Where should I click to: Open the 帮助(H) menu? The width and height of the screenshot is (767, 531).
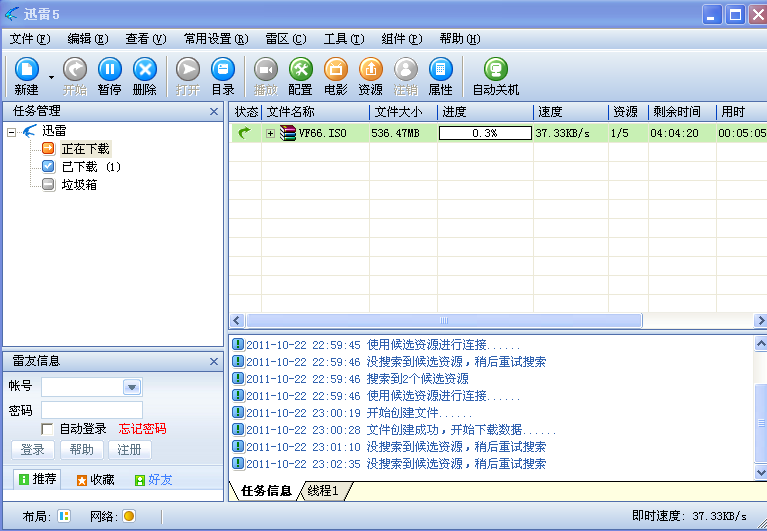pyautogui.click(x=460, y=39)
